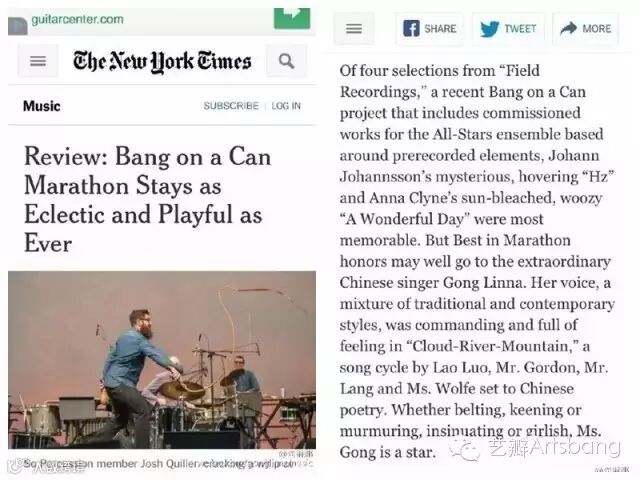Open the Music section label
Screen dimensions: 640x480
[x=42, y=106]
